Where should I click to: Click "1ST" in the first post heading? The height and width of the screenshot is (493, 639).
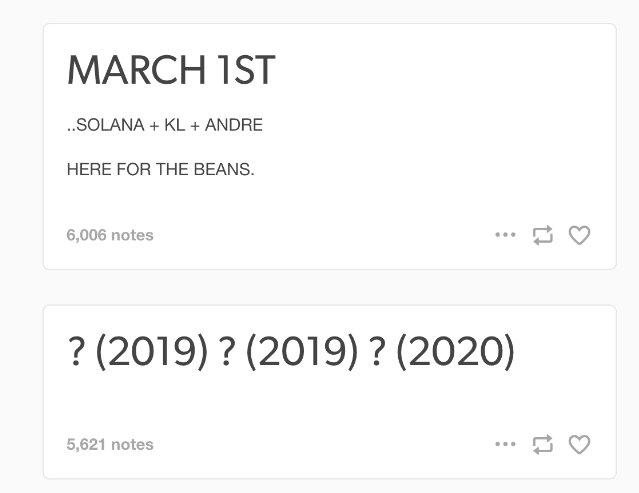(244, 71)
